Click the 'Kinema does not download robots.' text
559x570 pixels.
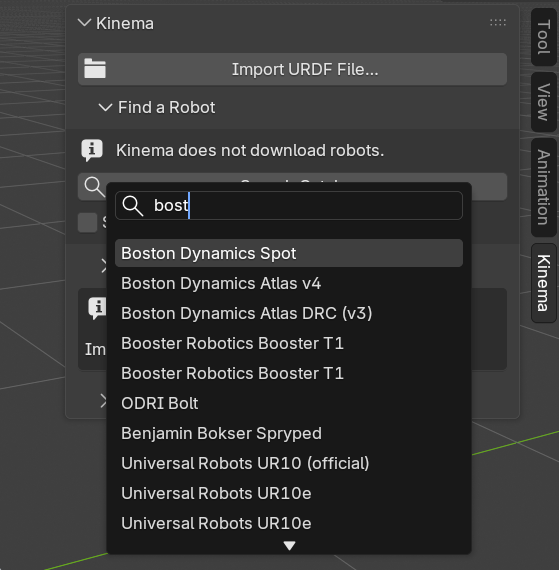point(250,150)
